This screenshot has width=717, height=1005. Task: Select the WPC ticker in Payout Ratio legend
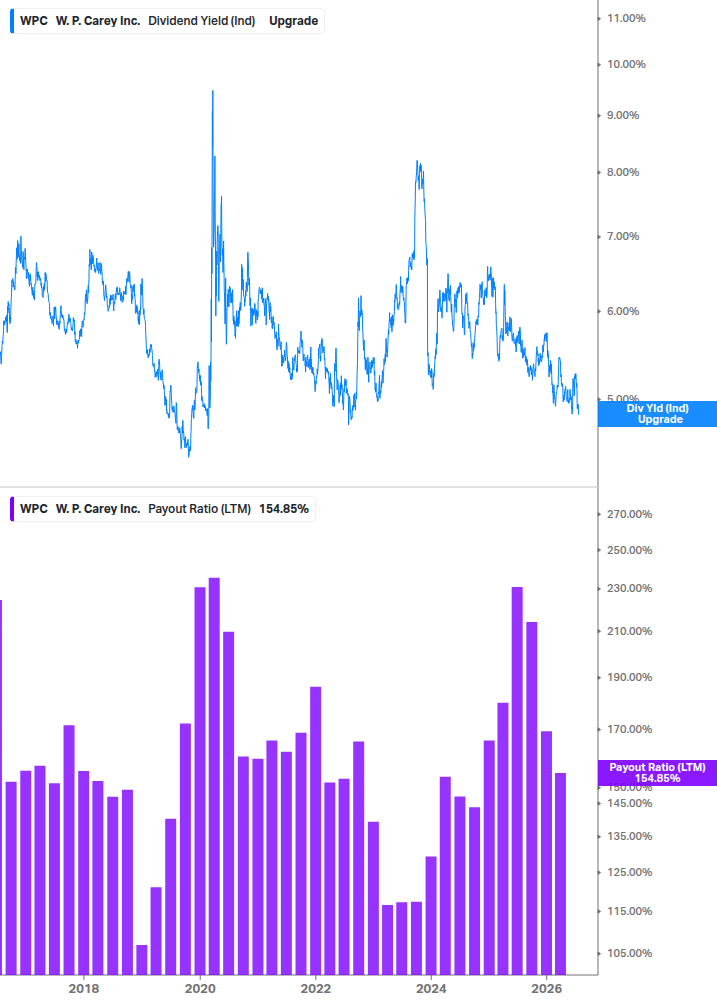click(34, 509)
